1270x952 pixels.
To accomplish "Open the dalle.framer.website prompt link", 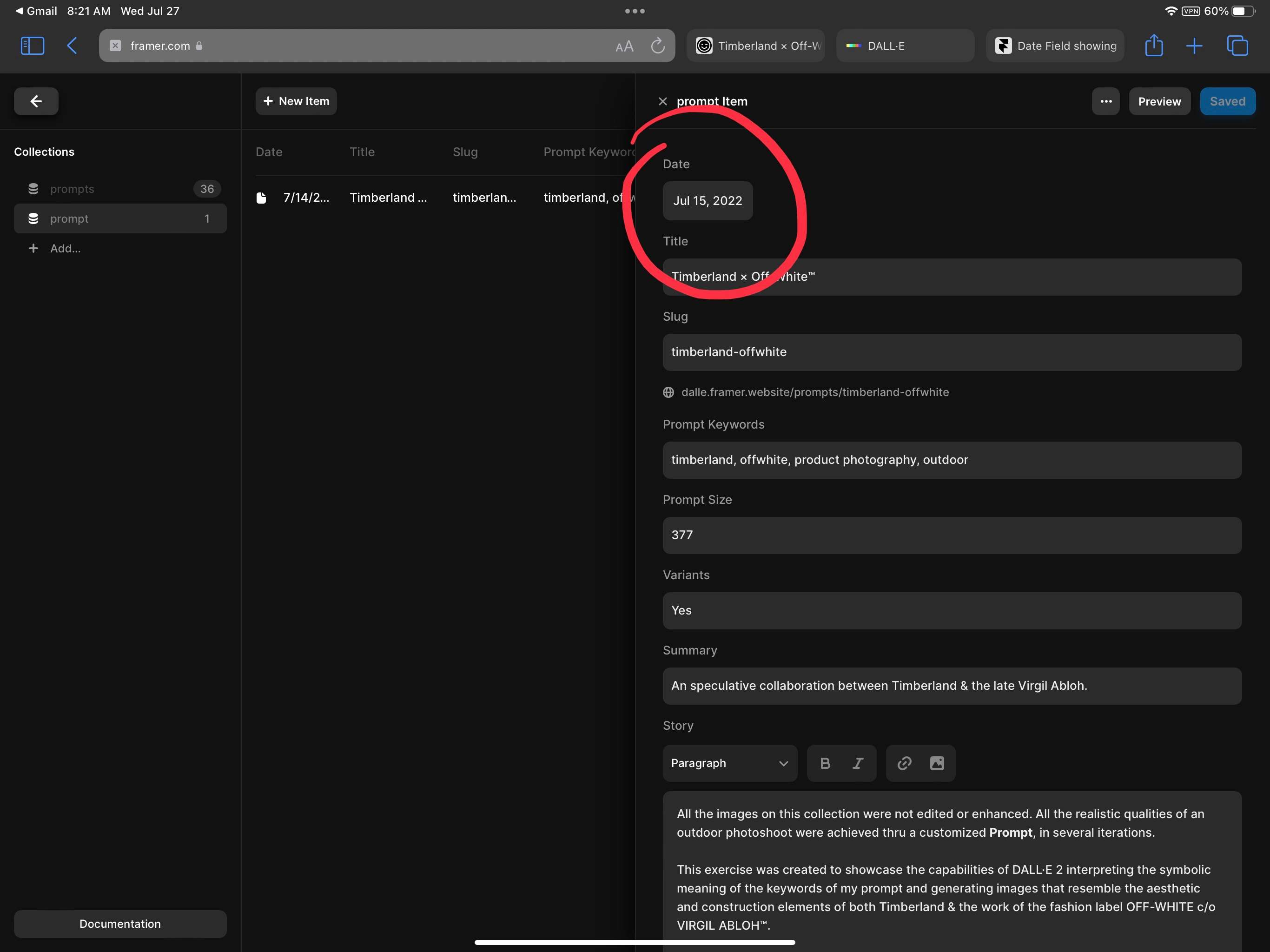I will [815, 392].
